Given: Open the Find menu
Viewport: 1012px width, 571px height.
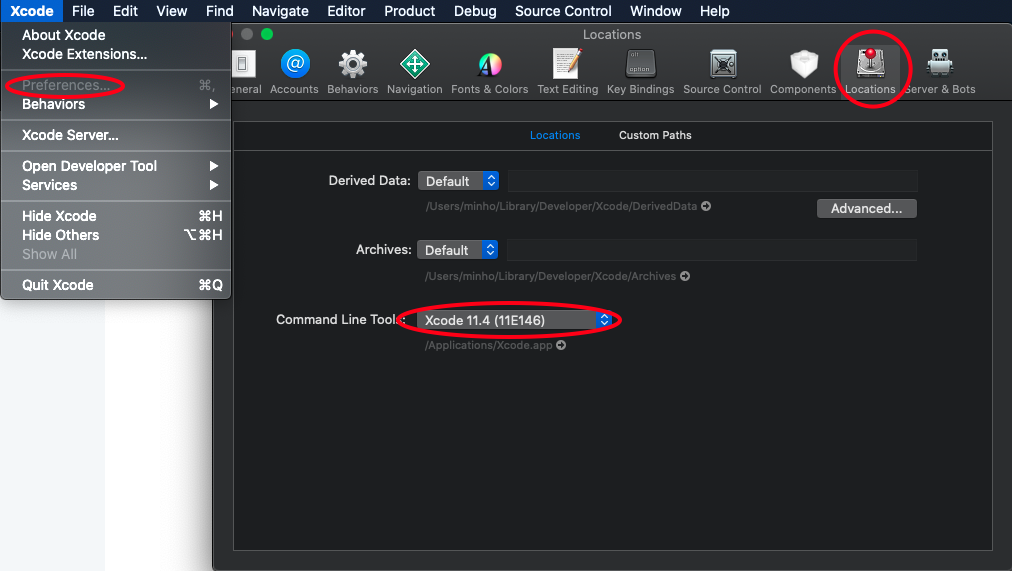Looking at the screenshot, I should (x=219, y=11).
